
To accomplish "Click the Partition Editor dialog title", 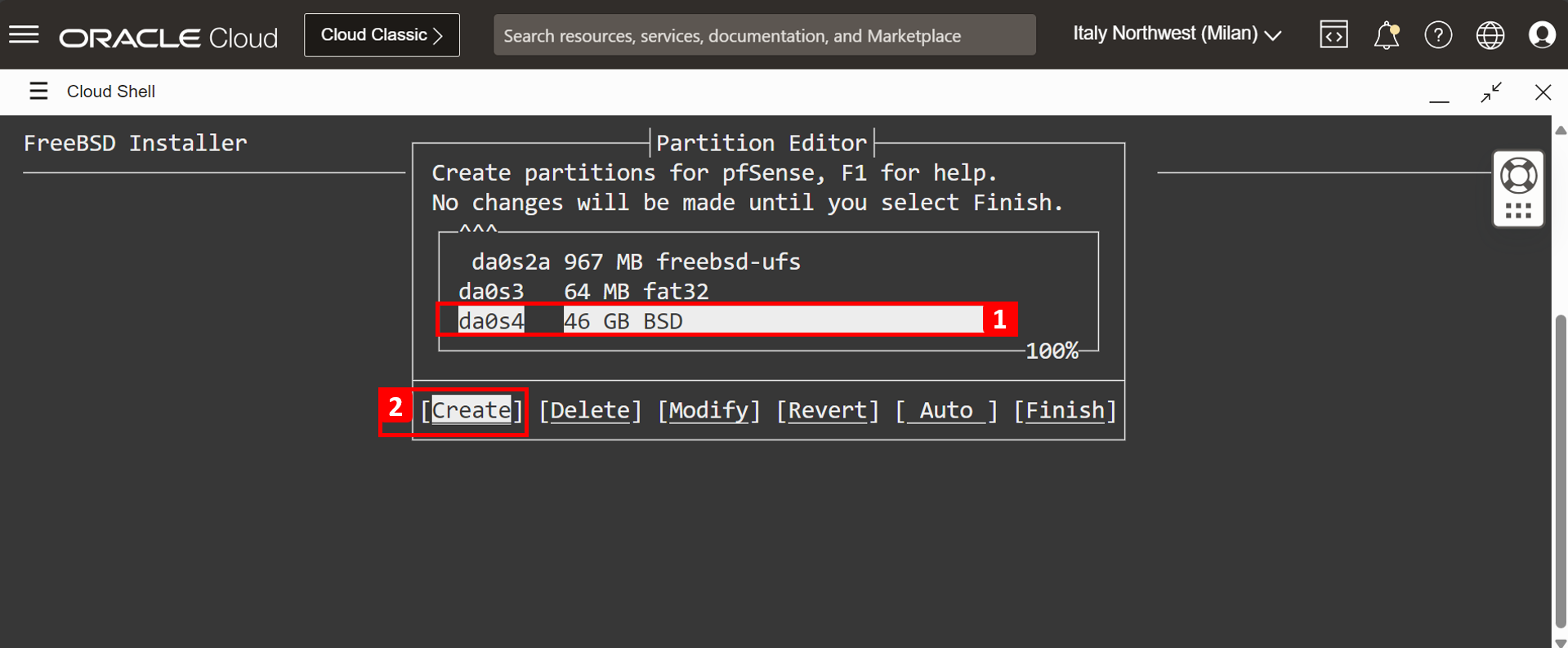I will 762,143.
